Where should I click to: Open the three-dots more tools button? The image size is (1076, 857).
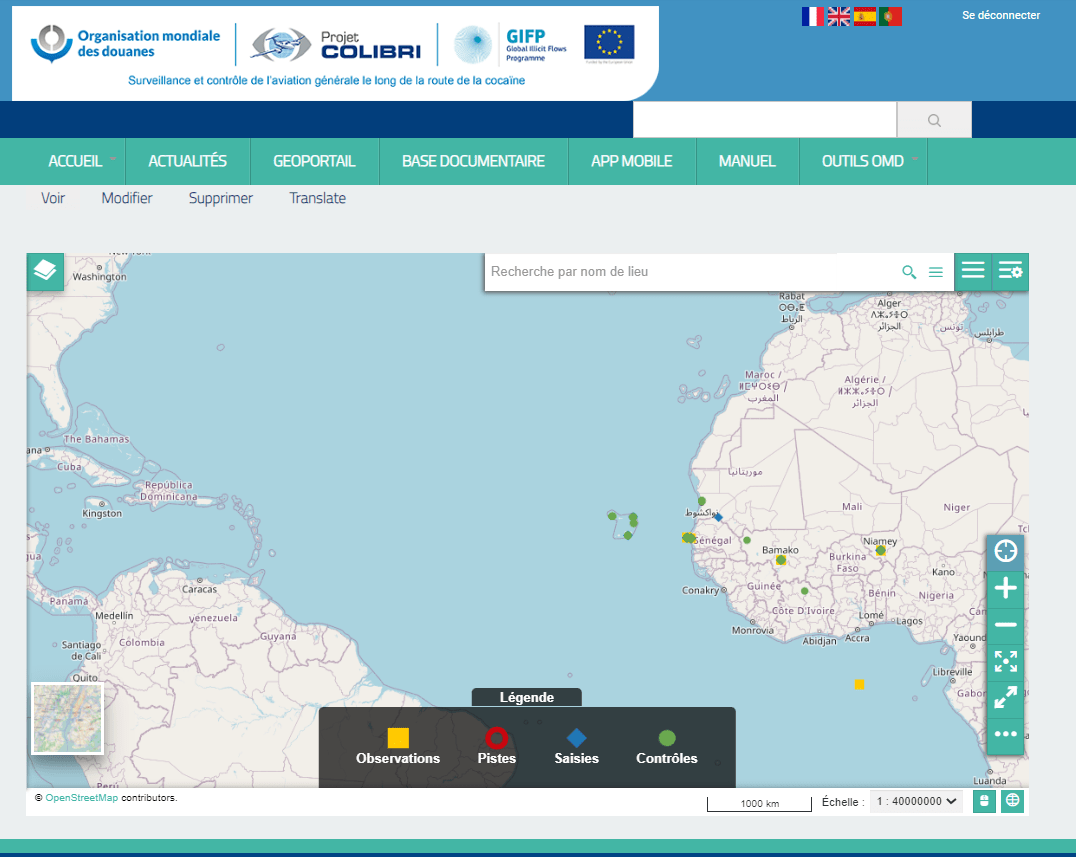coord(1005,734)
